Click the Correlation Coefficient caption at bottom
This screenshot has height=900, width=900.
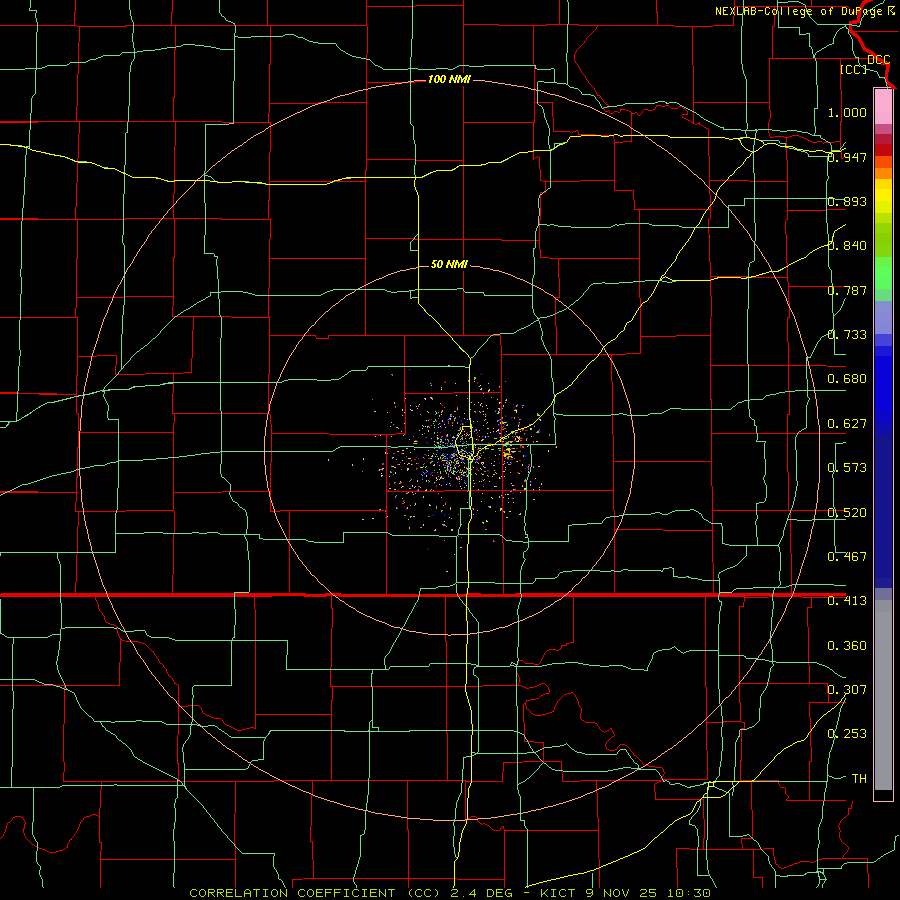click(x=450, y=893)
